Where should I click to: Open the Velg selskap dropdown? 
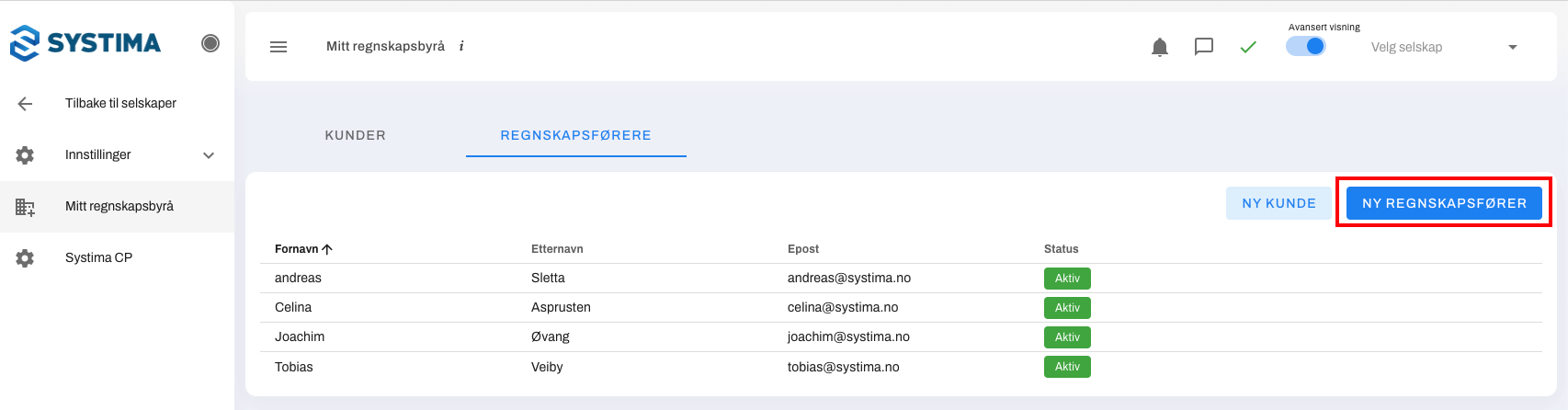point(1444,47)
